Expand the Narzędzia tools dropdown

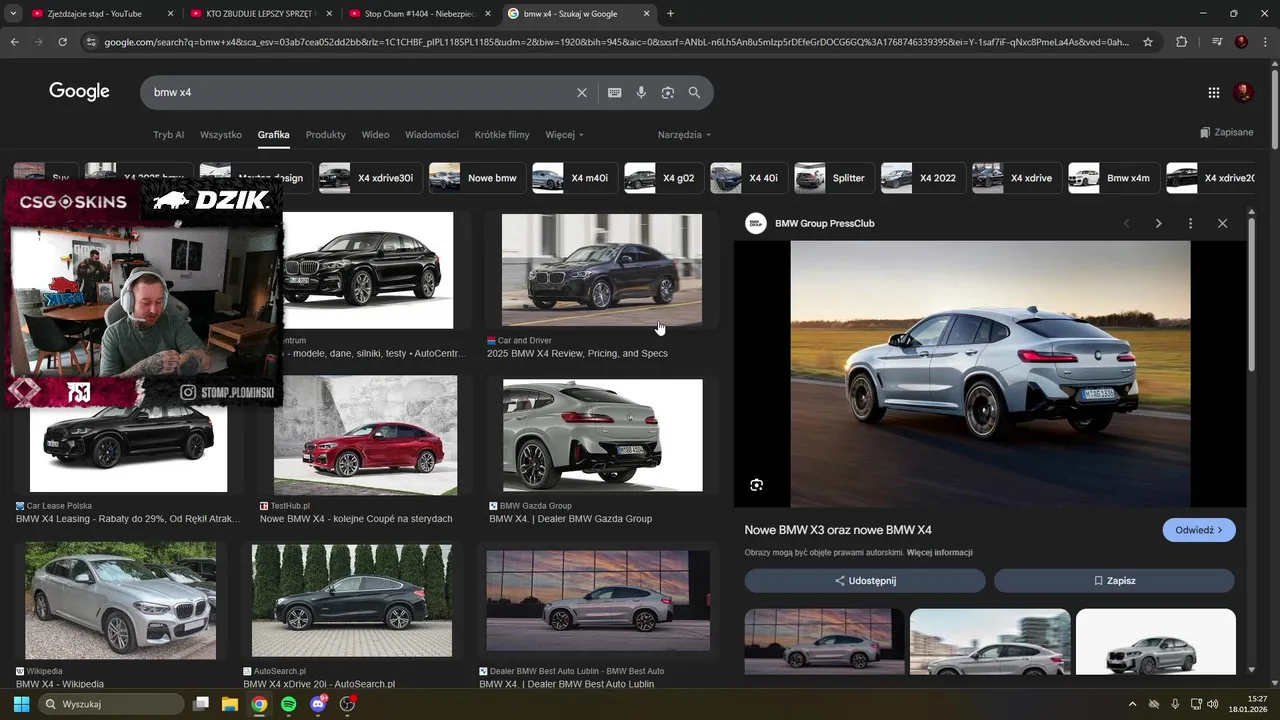tap(684, 135)
